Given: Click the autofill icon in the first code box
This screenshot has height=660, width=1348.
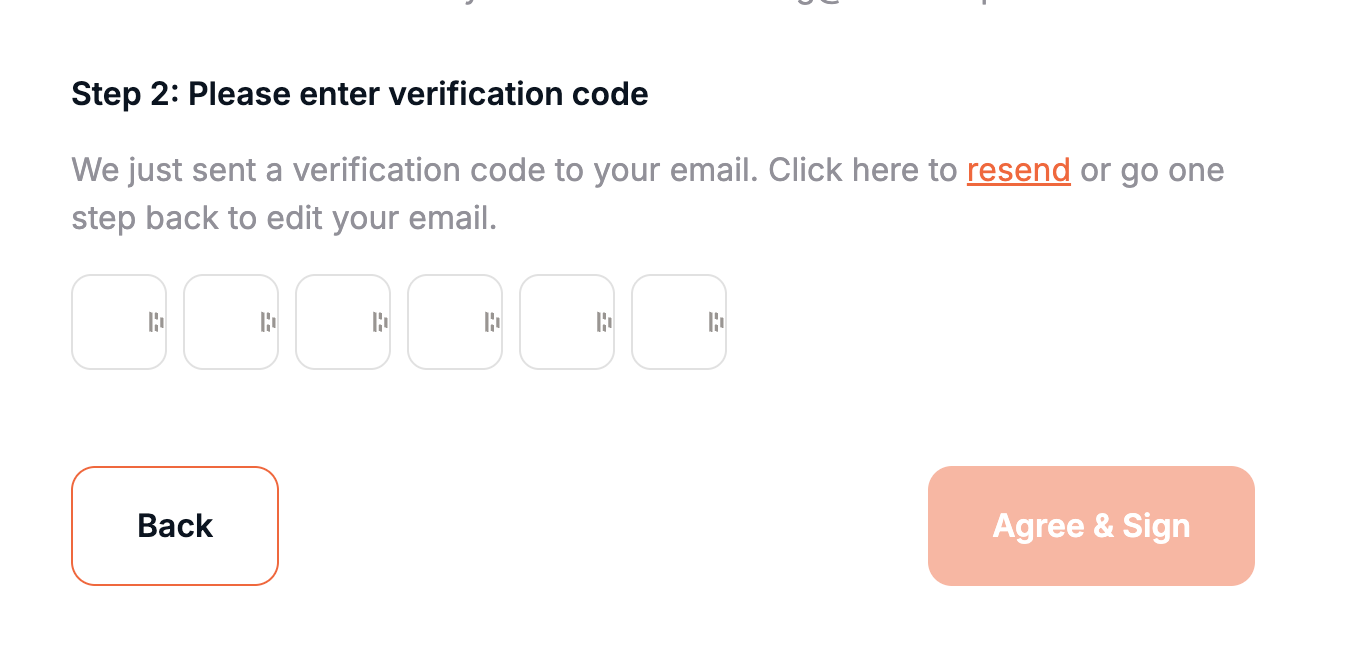Looking at the screenshot, I should tap(156, 322).
